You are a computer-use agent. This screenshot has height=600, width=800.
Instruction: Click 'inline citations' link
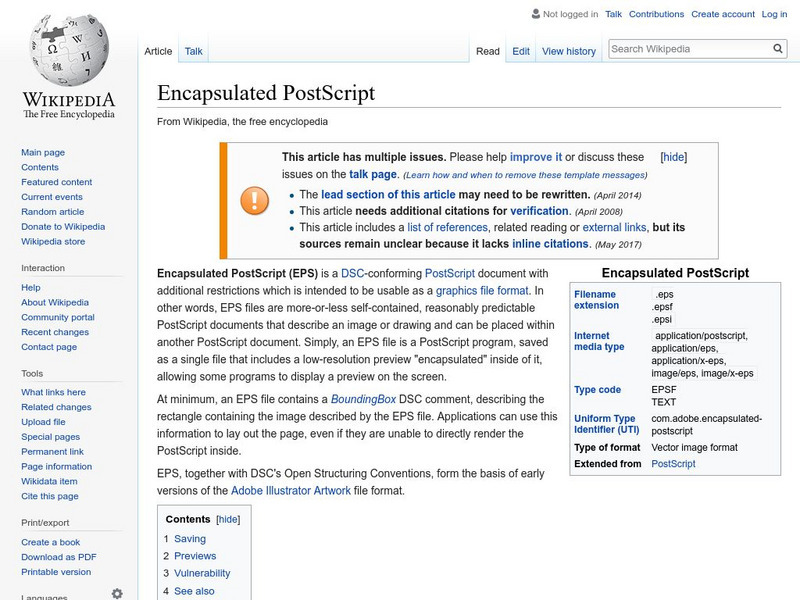coord(550,243)
